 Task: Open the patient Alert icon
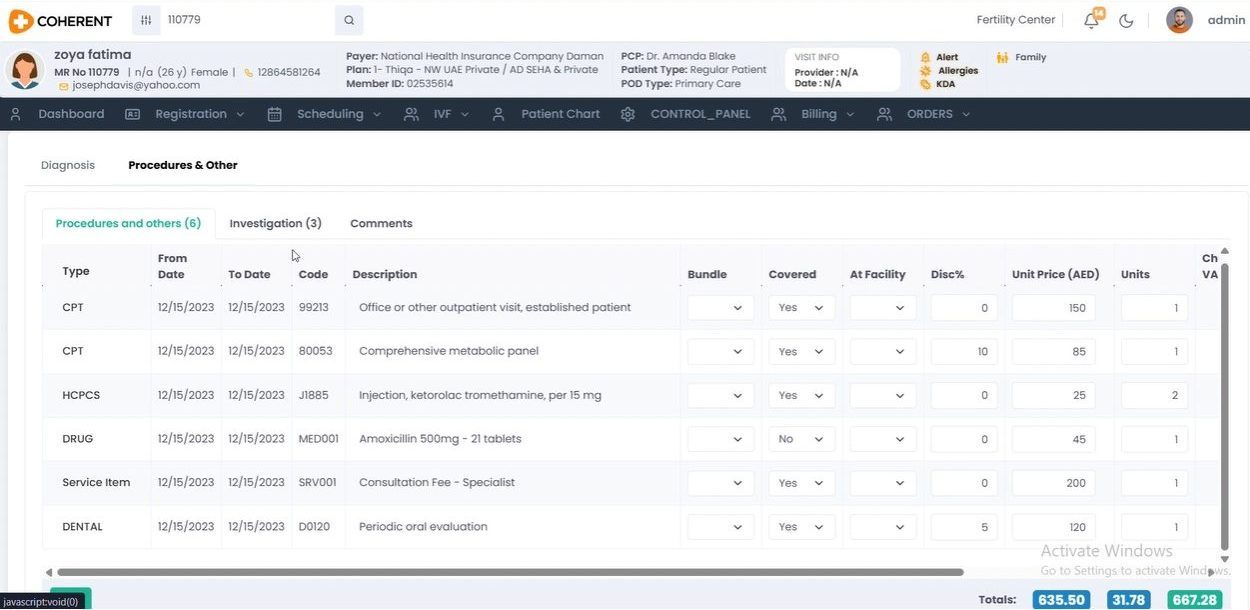pos(925,58)
